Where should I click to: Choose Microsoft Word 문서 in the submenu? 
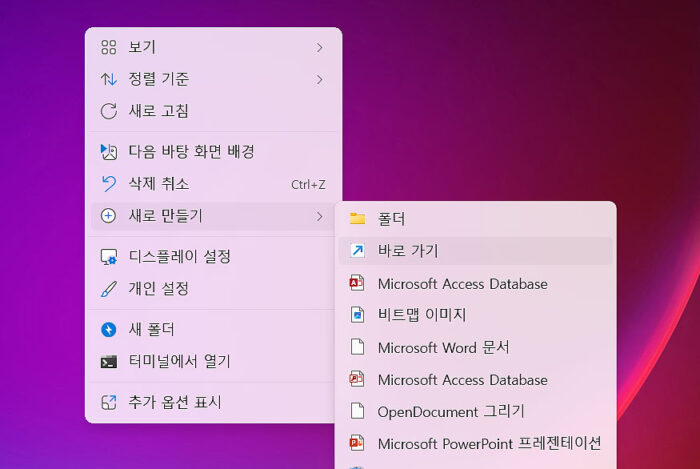tap(475, 347)
